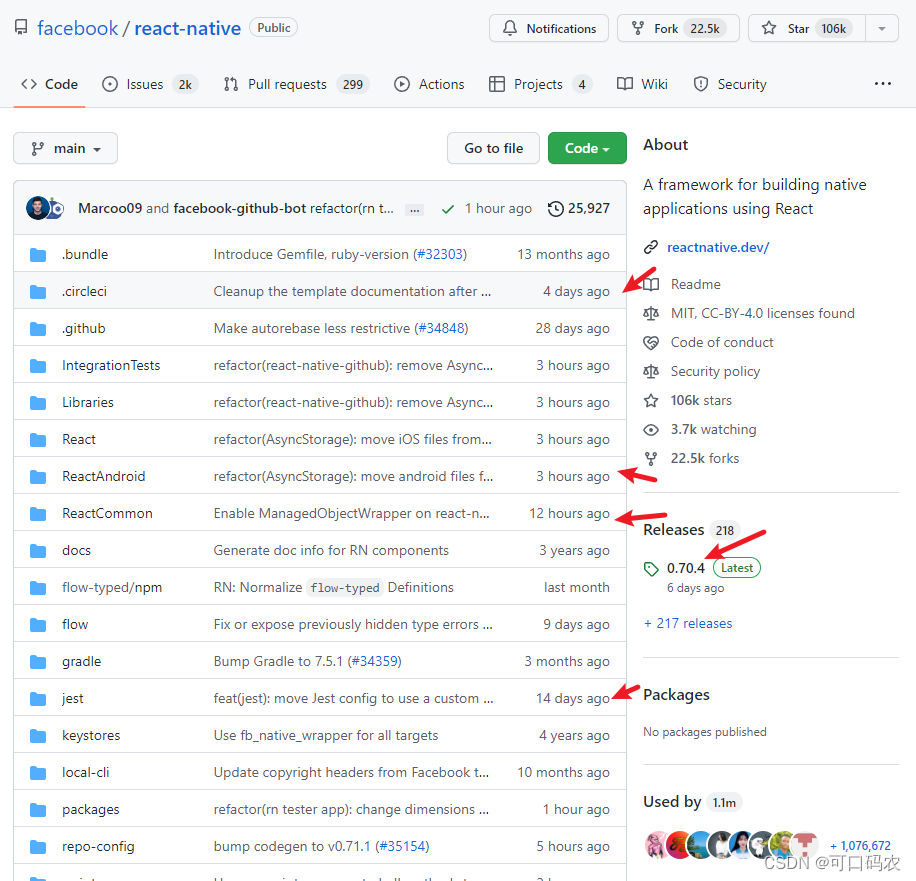The width and height of the screenshot is (916, 881).
Task: Click the eye icon beside 3.7k watching
Action: [x=651, y=429]
